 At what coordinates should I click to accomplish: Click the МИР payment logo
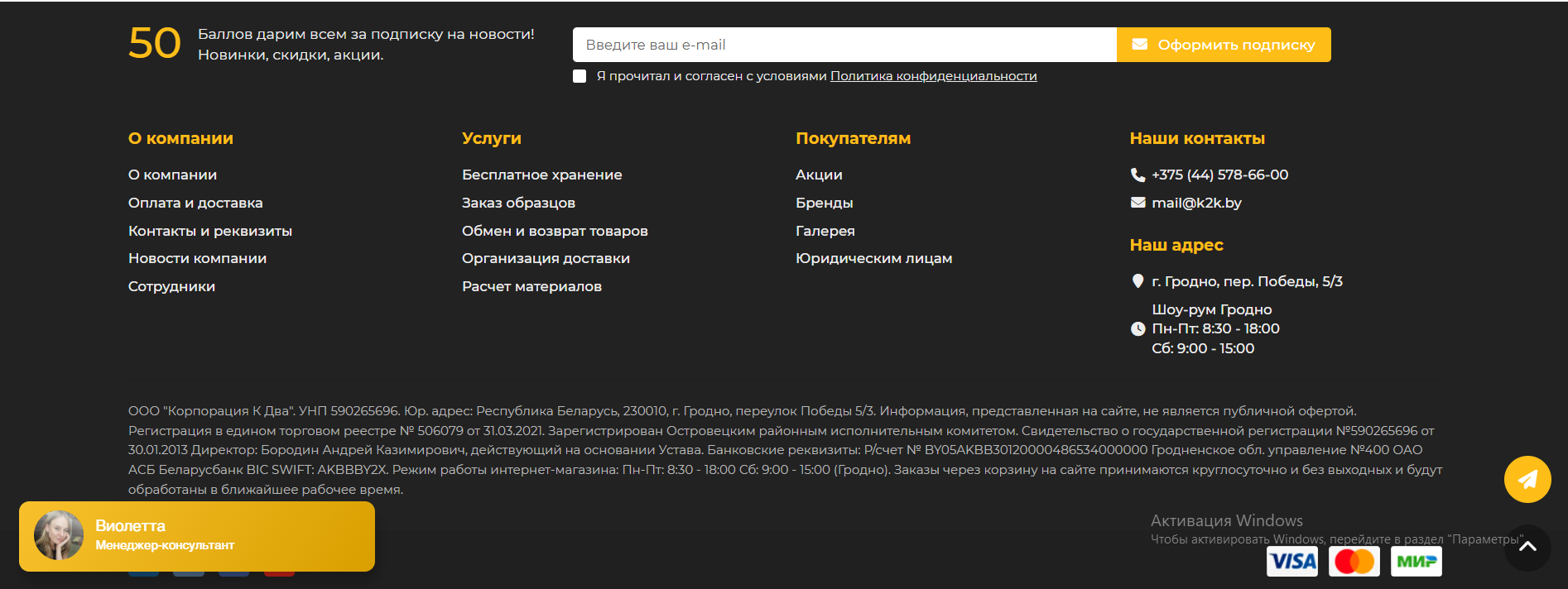1416,562
